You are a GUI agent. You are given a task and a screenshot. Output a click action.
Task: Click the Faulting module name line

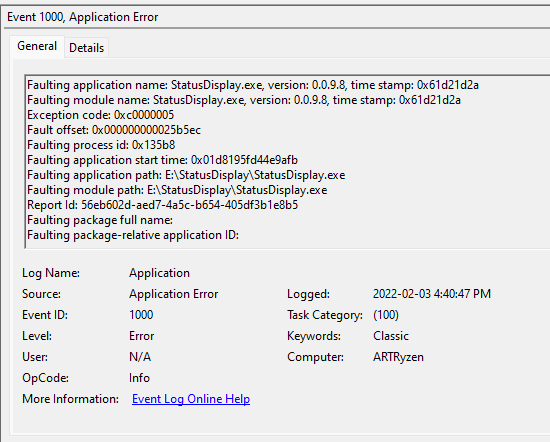pyautogui.click(x=244, y=100)
